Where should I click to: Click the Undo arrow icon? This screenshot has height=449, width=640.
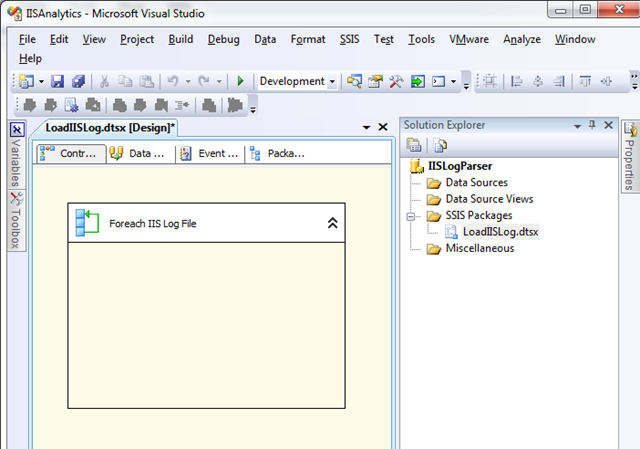click(x=173, y=81)
